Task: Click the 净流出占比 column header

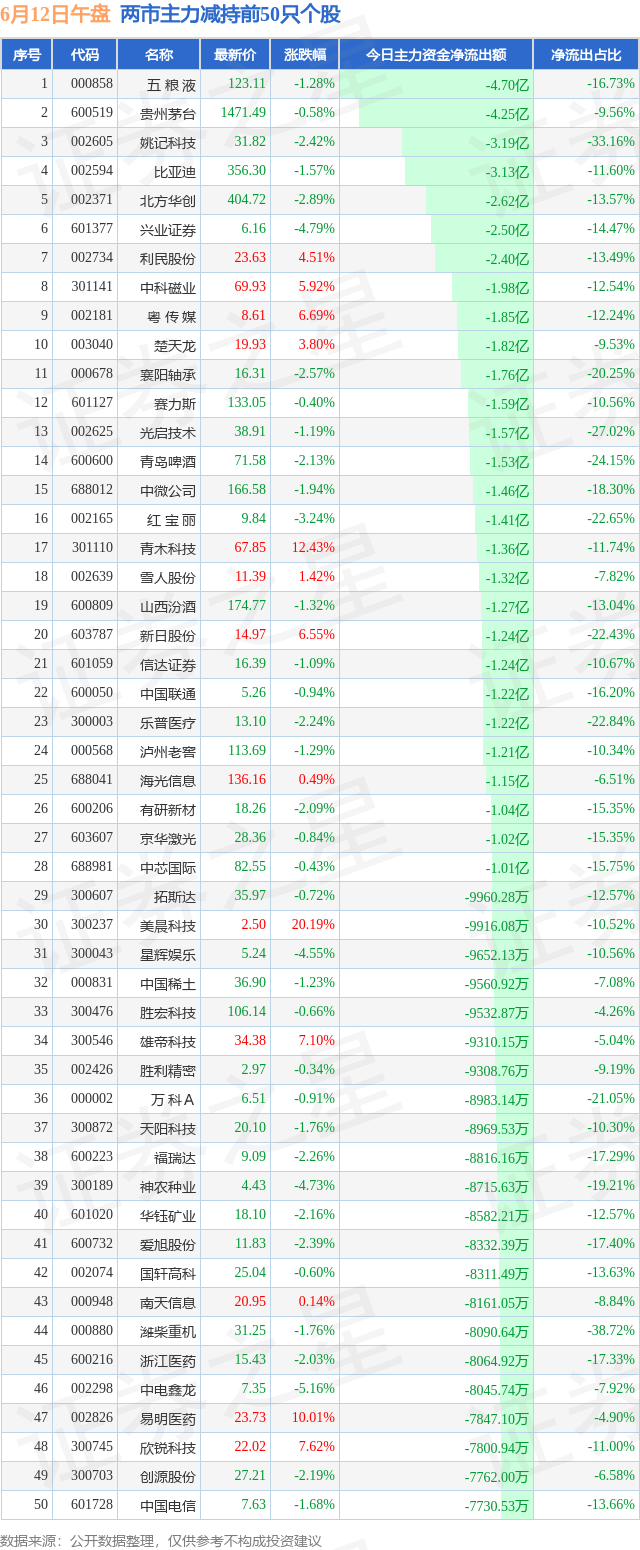Action: 586,55
